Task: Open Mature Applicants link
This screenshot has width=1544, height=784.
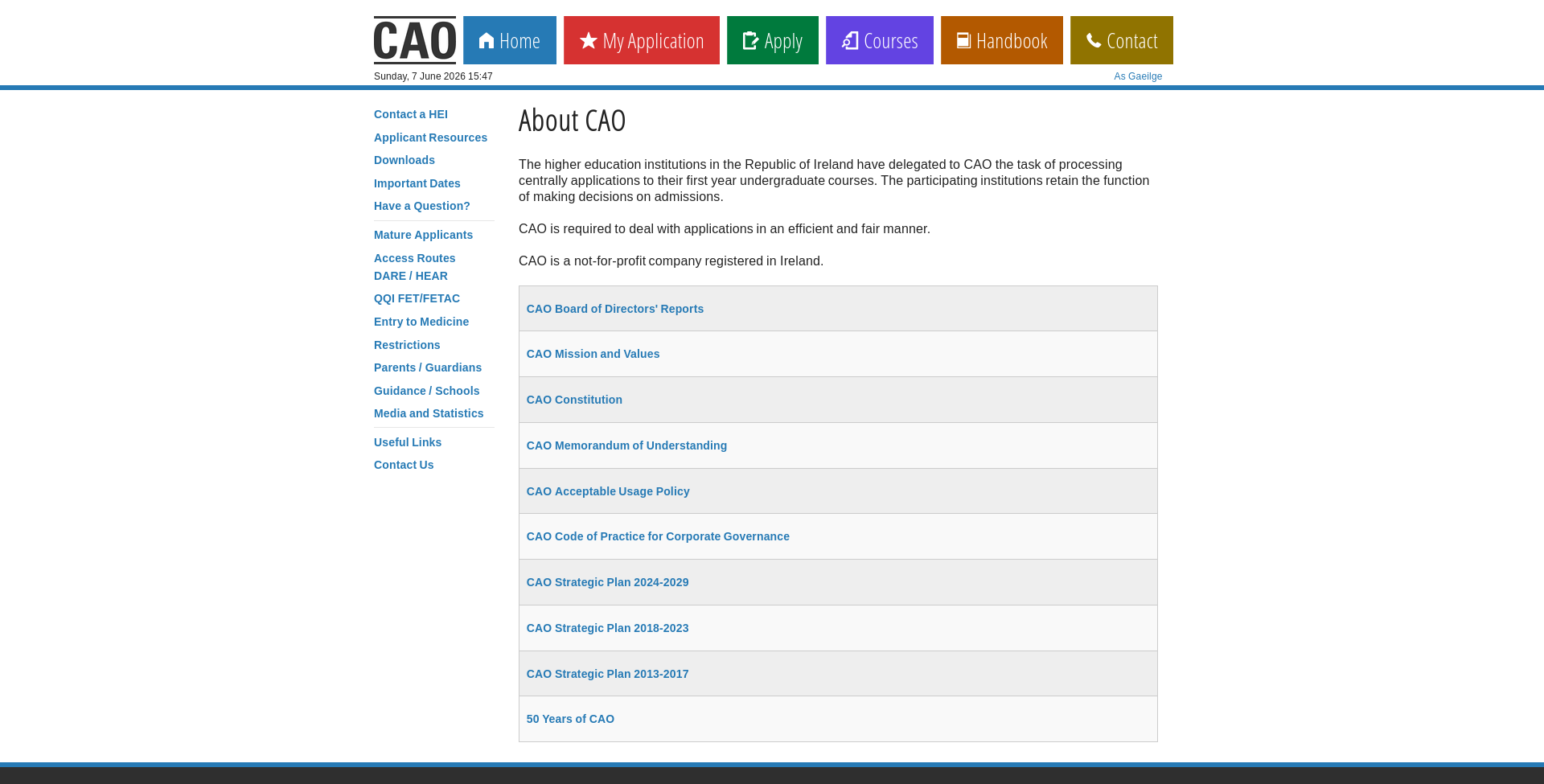Action: pyautogui.click(x=423, y=235)
